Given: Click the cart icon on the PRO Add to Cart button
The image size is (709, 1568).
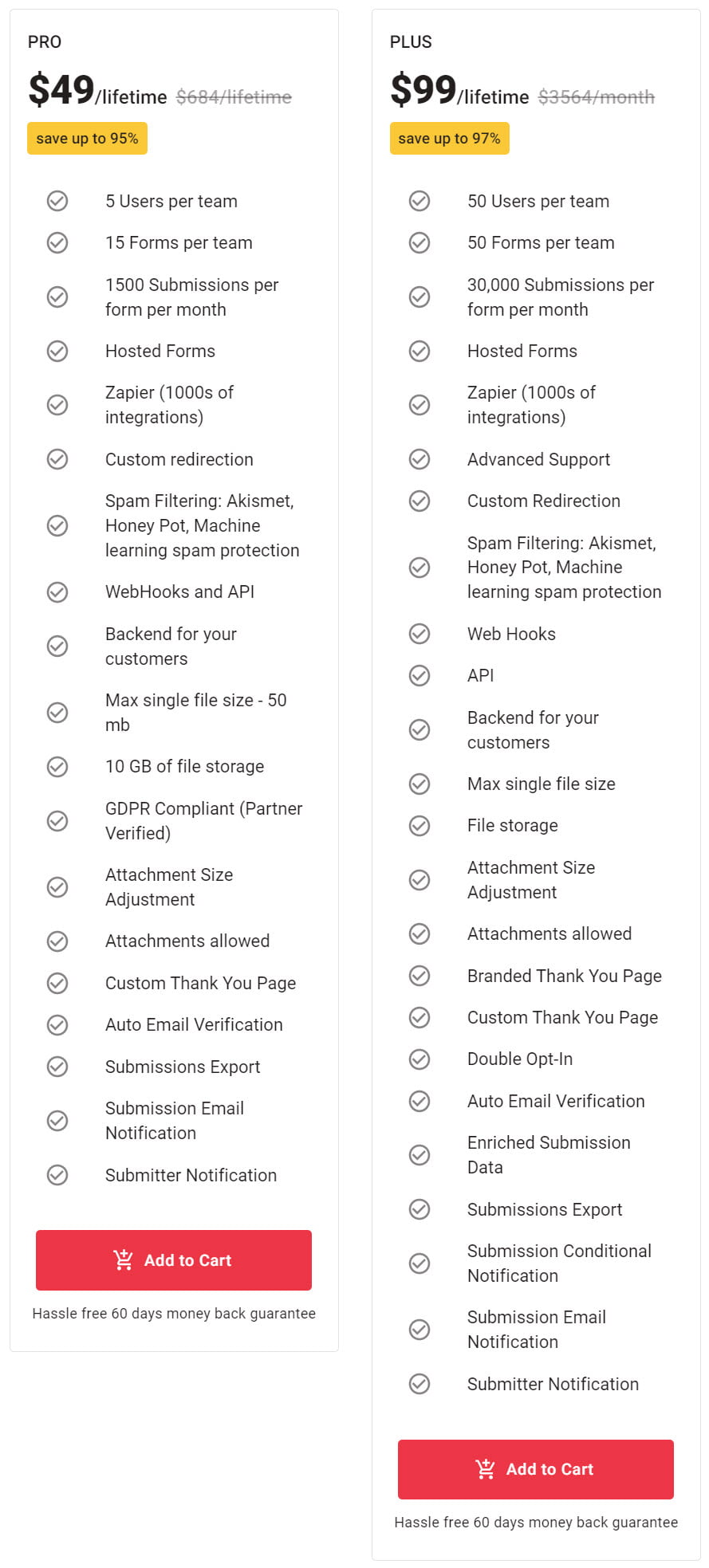Looking at the screenshot, I should (124, 1260).
